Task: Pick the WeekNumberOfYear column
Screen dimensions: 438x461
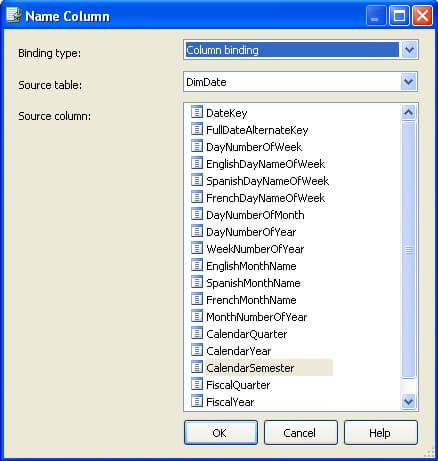Action: click(x=255, y=249)
